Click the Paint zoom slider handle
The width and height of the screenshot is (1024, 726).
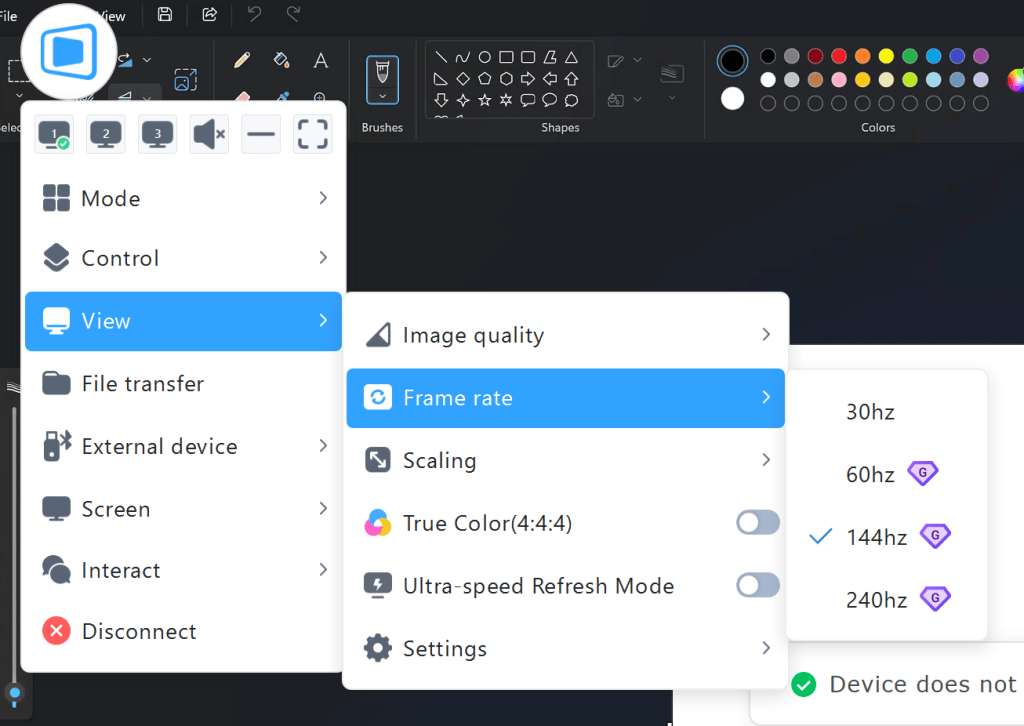click(14, 693)
